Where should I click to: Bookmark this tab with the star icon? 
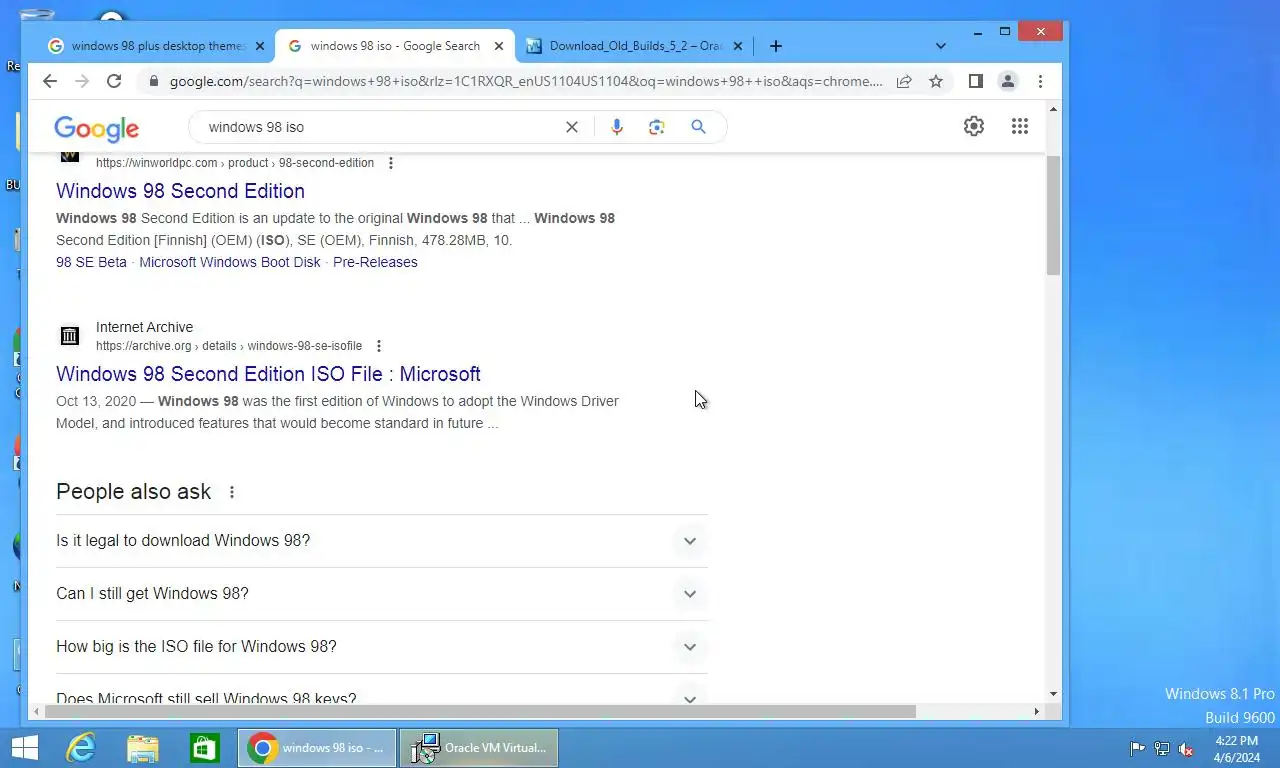coord(936,82)
